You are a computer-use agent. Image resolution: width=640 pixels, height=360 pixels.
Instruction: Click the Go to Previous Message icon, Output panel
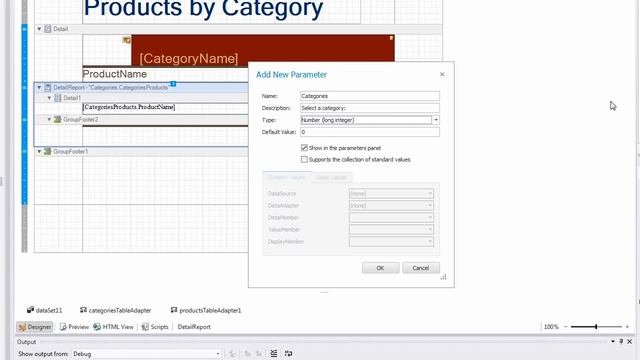tap(247, 353)
